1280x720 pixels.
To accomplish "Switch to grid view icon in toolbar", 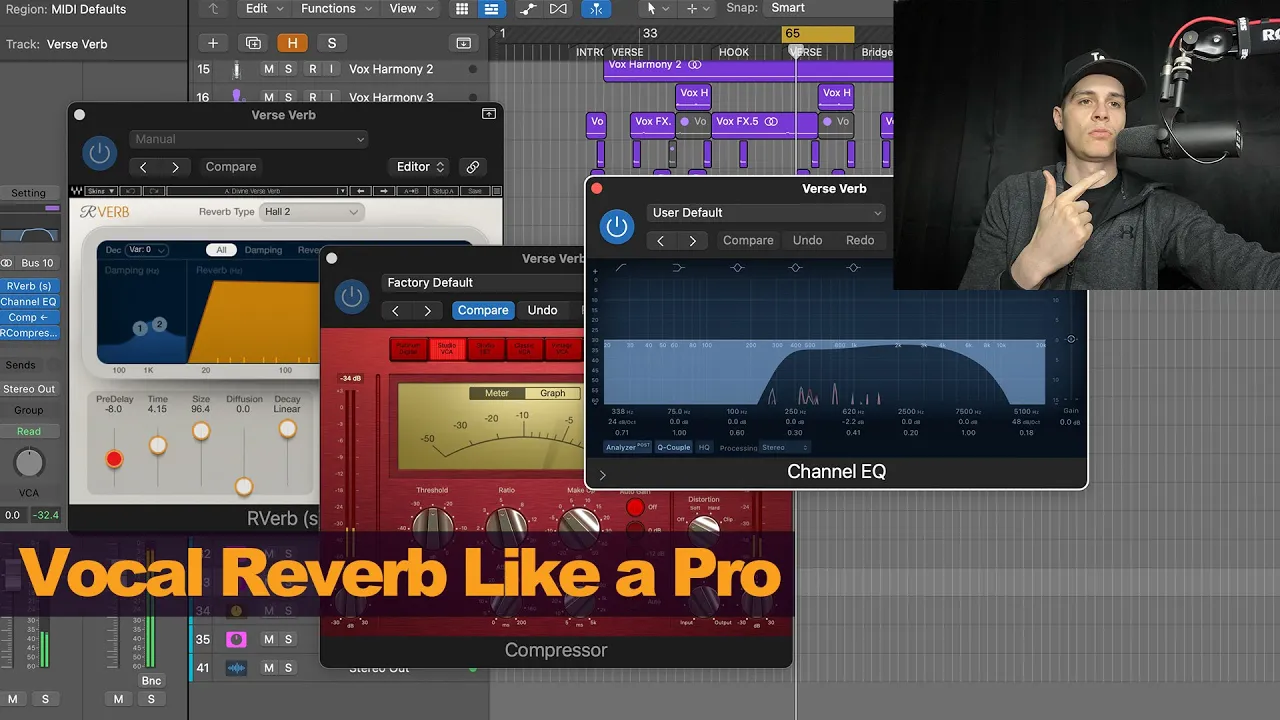I will (x=462, y=9).
